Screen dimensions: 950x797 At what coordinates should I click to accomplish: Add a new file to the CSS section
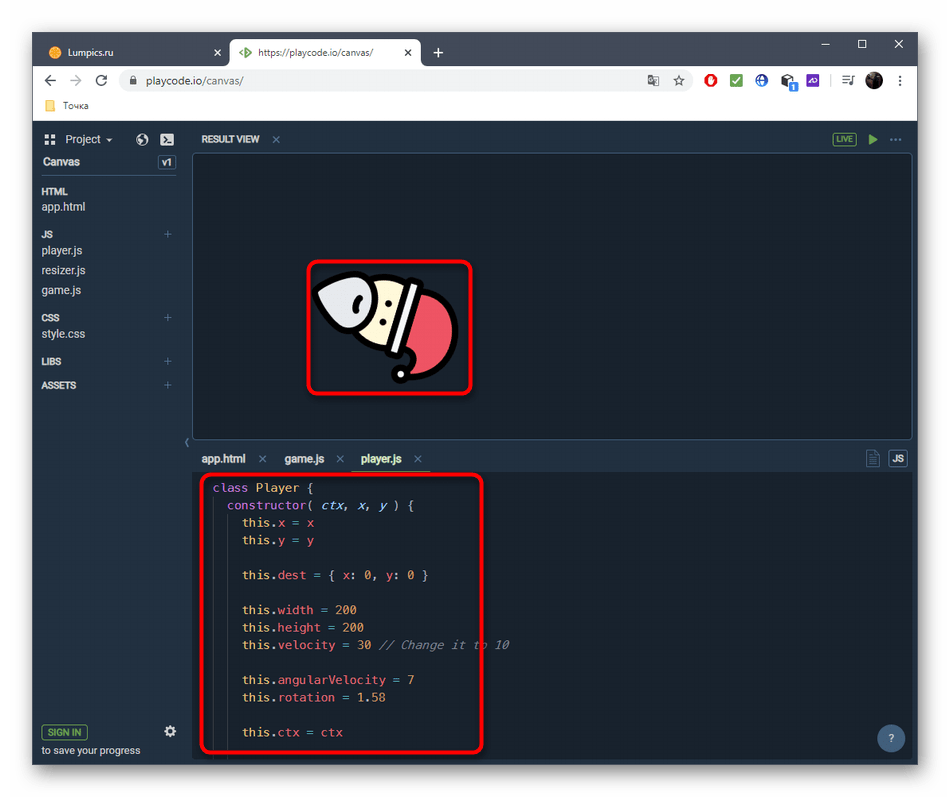168,318
